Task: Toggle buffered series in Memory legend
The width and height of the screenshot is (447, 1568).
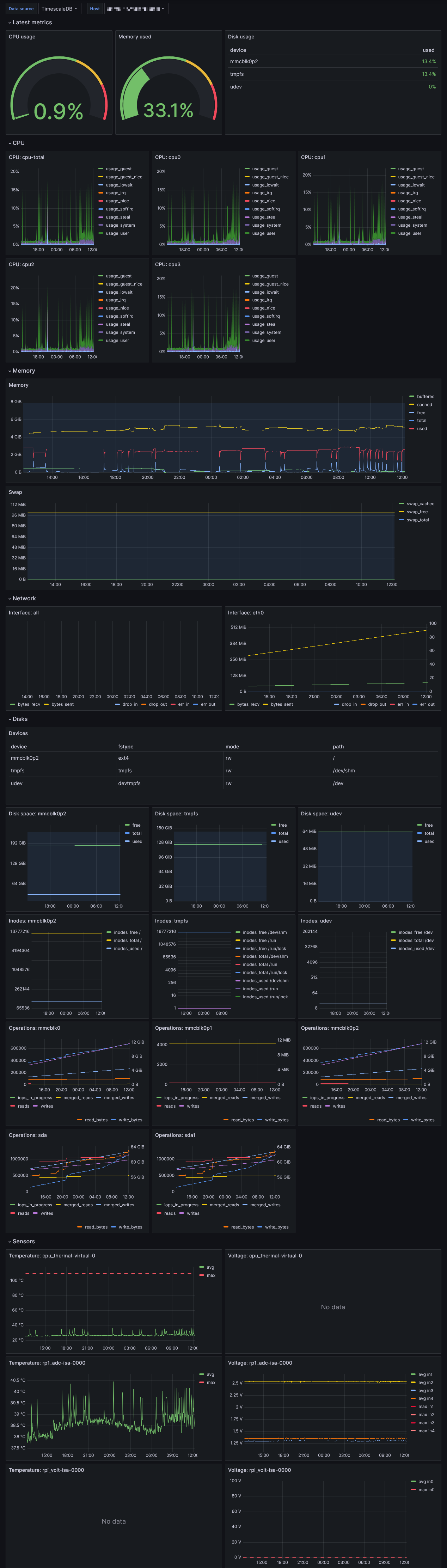Action: [426, 396]
